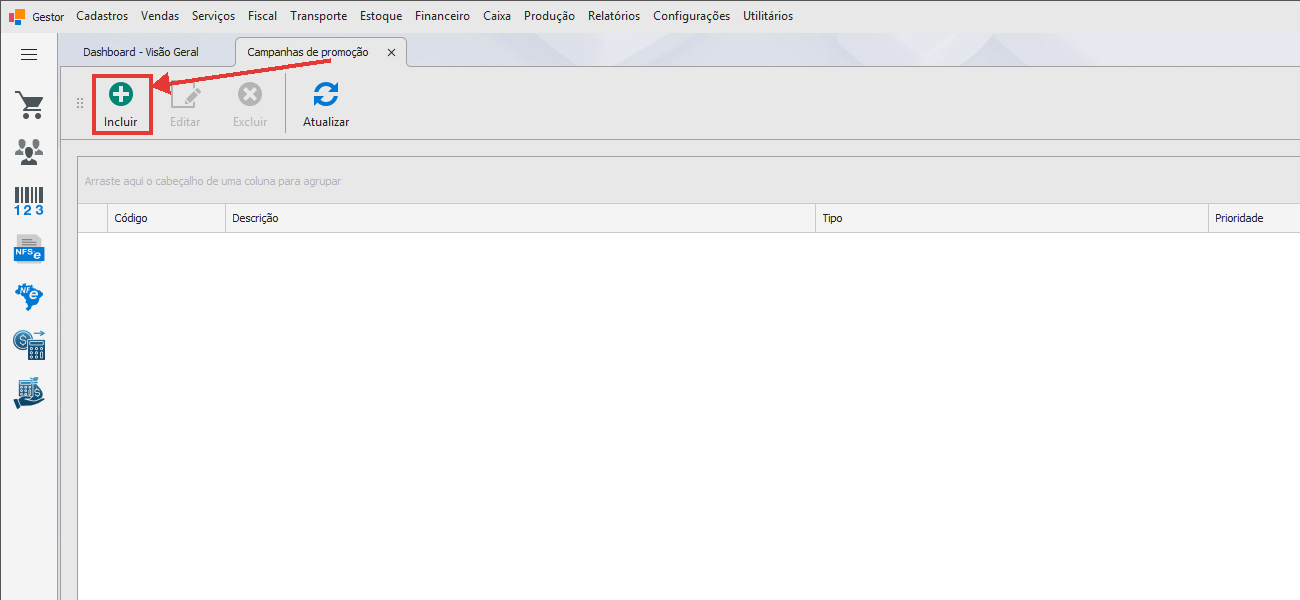This screenshot has height=600, width=1300.
Task: Open the money calculator sidebar icon
Action: coord(29,345)
